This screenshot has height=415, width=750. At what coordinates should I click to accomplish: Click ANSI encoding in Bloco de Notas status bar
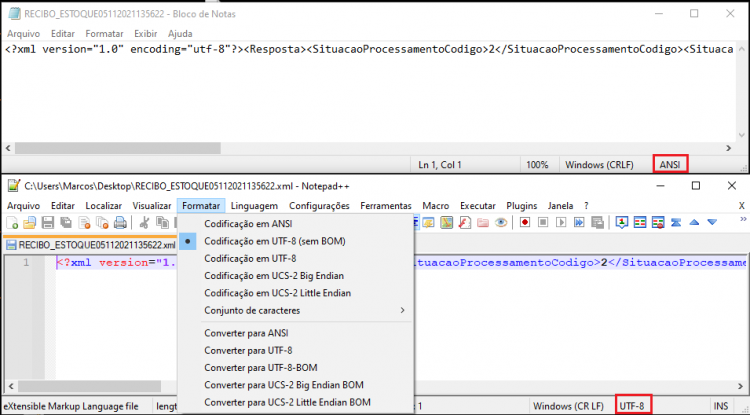(x=670, y=164)
